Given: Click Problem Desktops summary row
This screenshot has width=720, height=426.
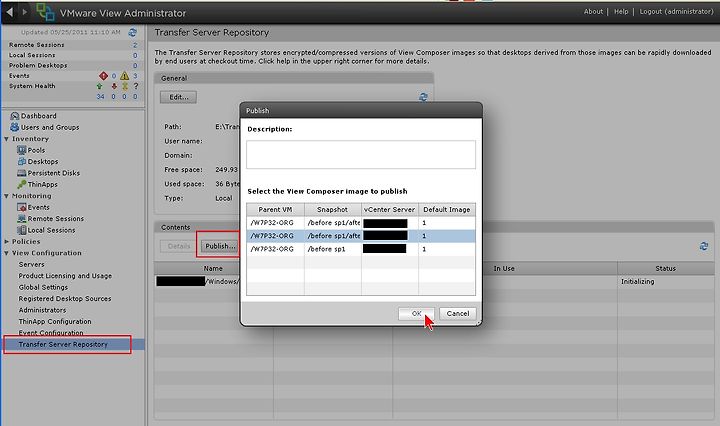Looking at the screenshot, I should point(73,66).
